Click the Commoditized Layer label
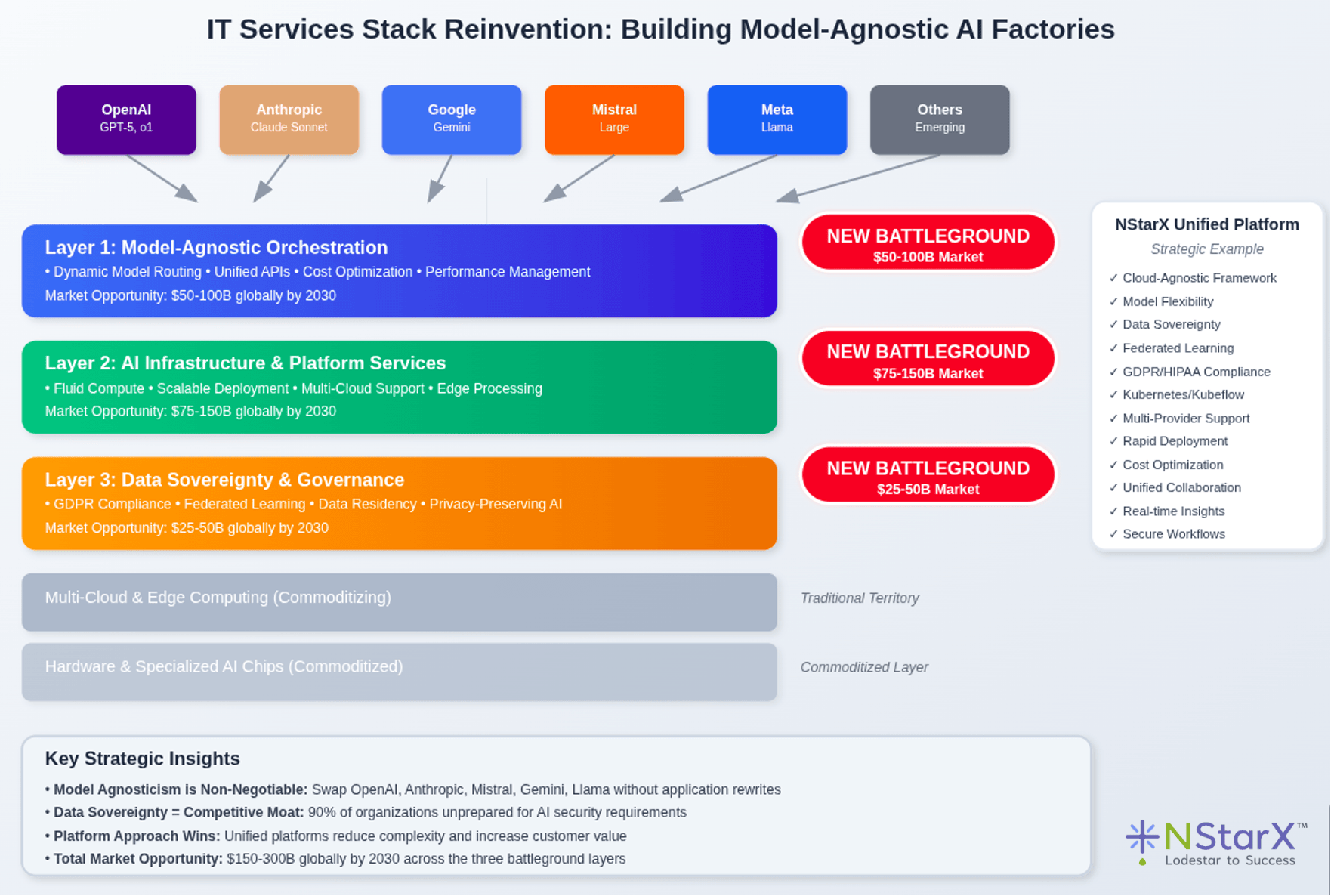The width and height of the screenshot is (1331, 896). [864, 667]
